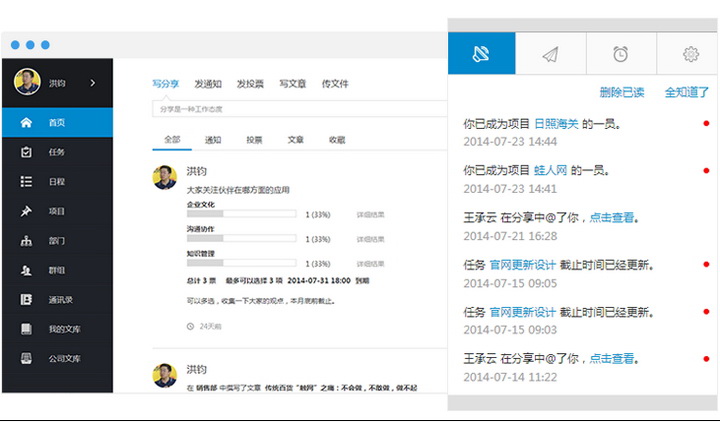Click the 群组 people icon
The height and width of the screenshot is (422, 720).
coord(26,270)
